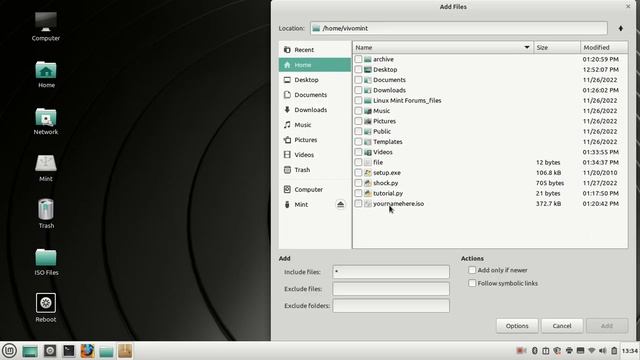Select Home in the sidebar

tap(315, 65)
